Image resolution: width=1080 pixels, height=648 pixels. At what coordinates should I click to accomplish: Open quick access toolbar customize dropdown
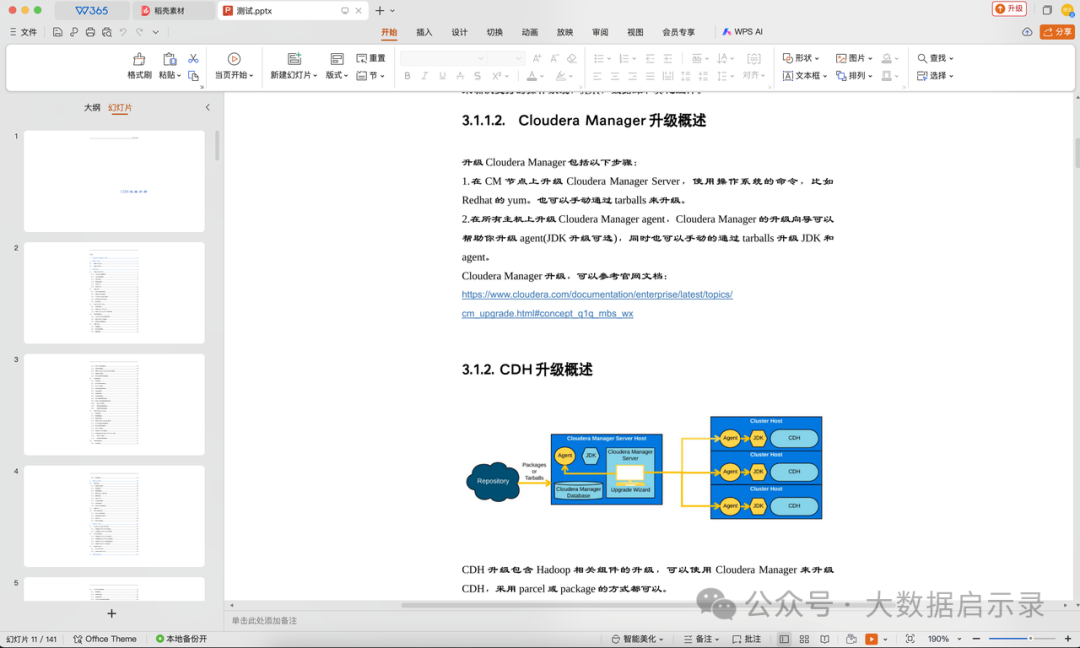click(156, 32)
